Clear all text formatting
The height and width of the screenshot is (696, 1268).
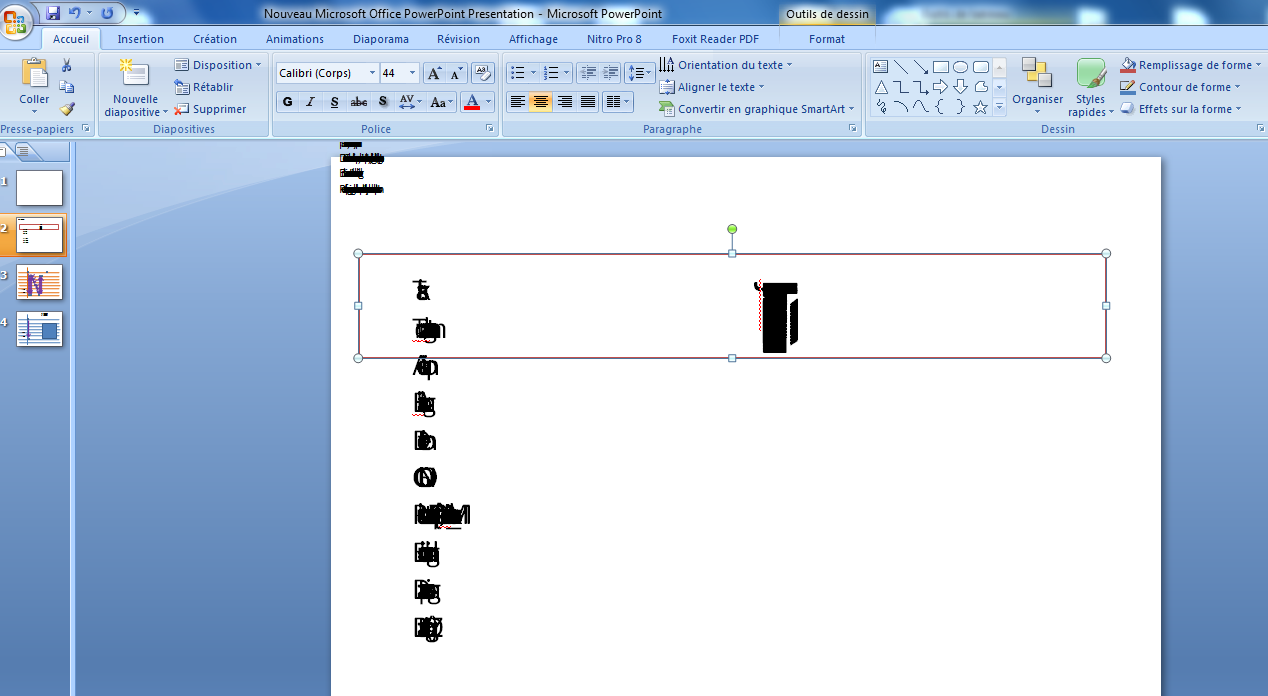point(483,73)
